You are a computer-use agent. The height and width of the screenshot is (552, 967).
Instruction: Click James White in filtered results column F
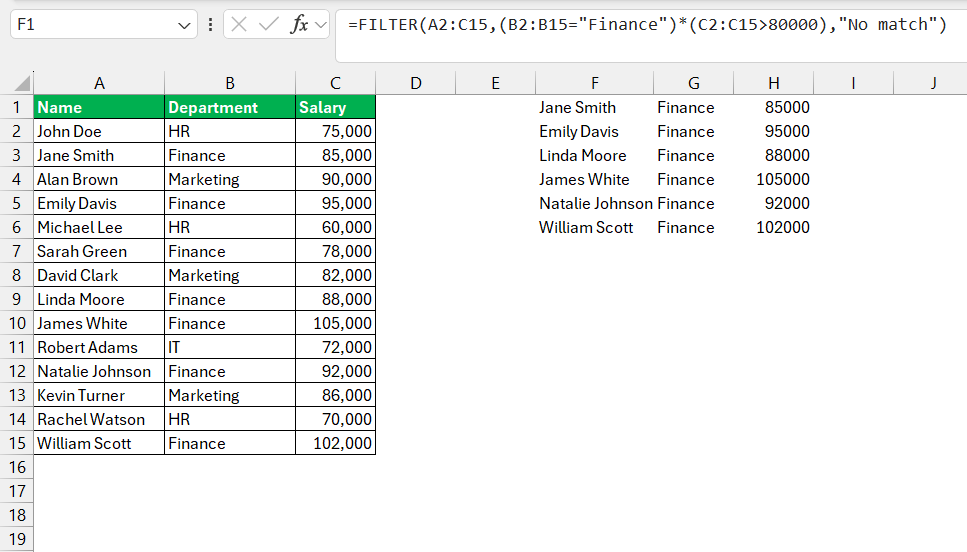[595, 179]
